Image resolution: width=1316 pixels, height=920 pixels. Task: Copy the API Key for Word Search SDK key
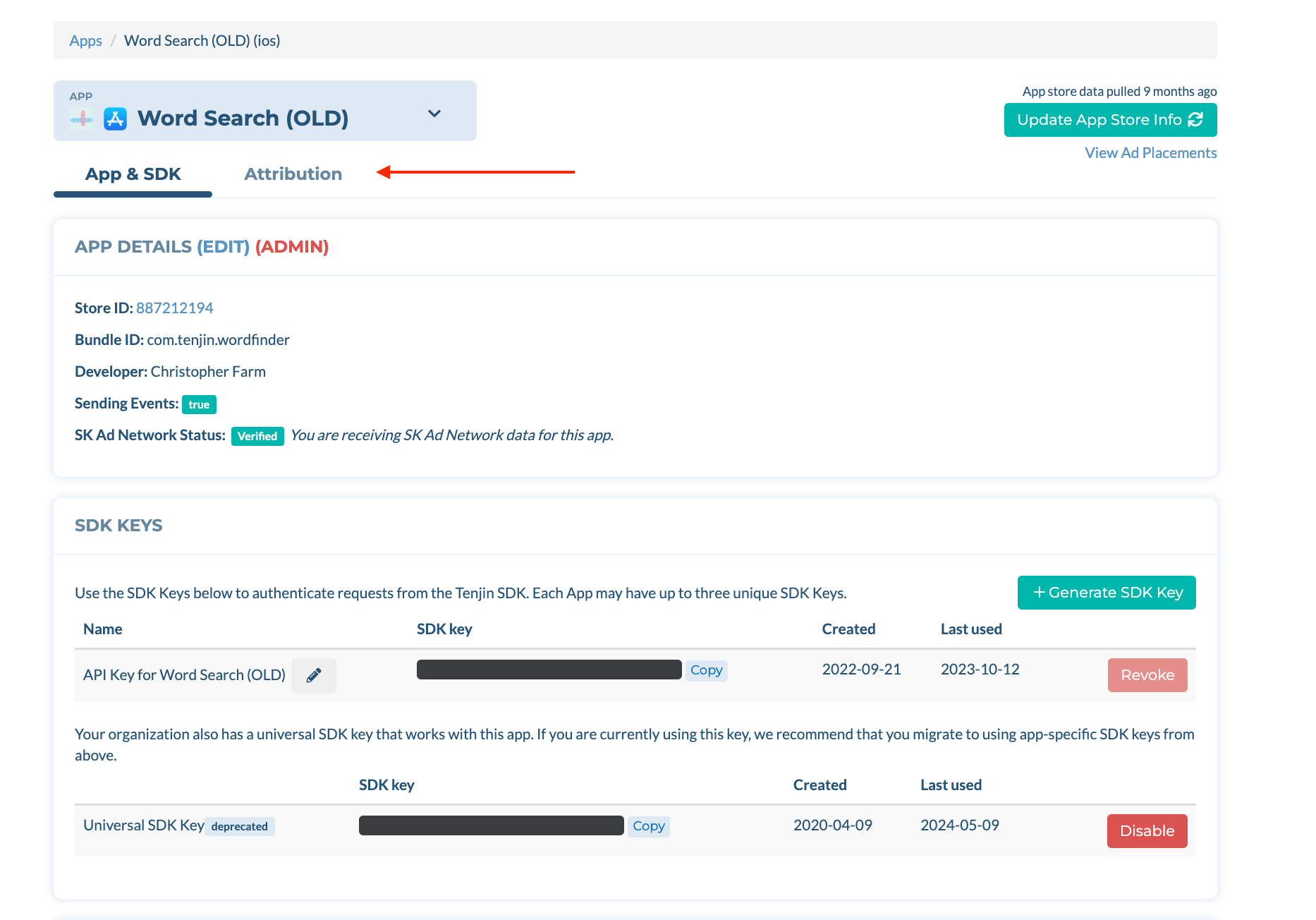coord(707,670)
